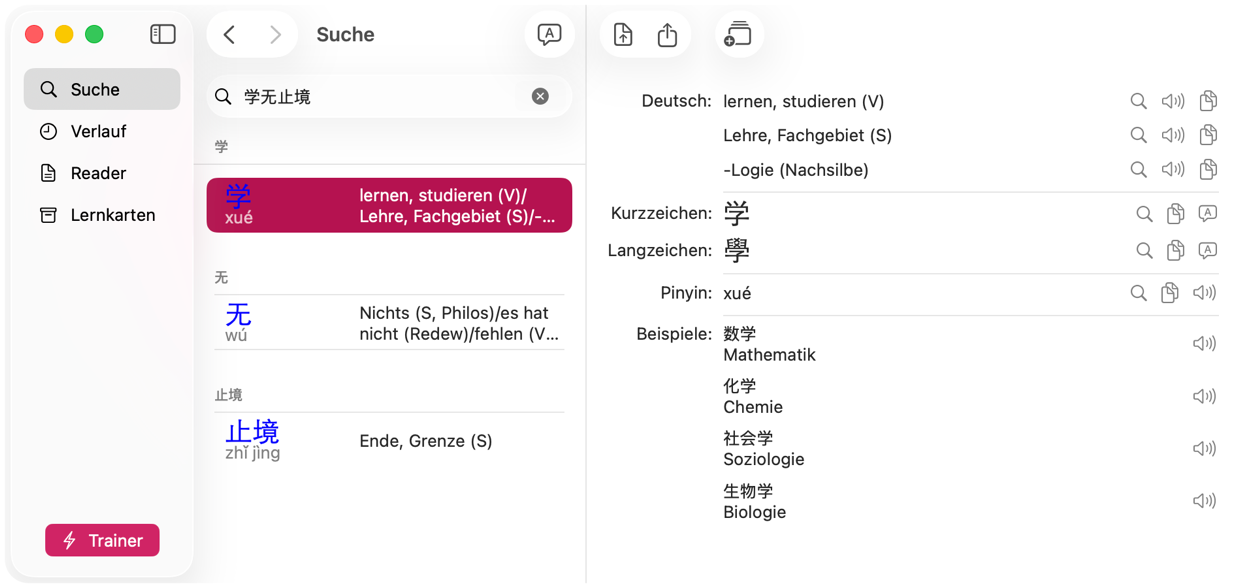Open Reader in the sidebar
Screen dimensions: 1240x588
102,173
